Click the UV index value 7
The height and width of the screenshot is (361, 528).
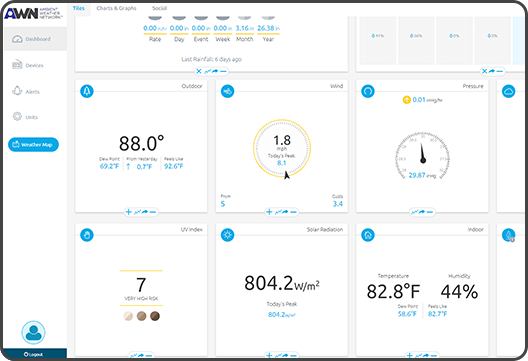[x=141, y=285]
